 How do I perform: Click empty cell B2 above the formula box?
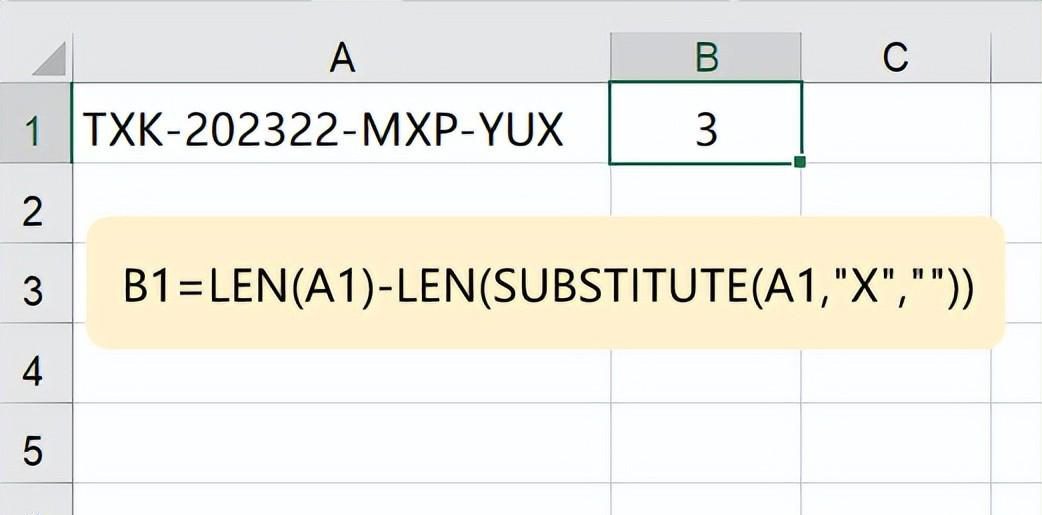705,190
